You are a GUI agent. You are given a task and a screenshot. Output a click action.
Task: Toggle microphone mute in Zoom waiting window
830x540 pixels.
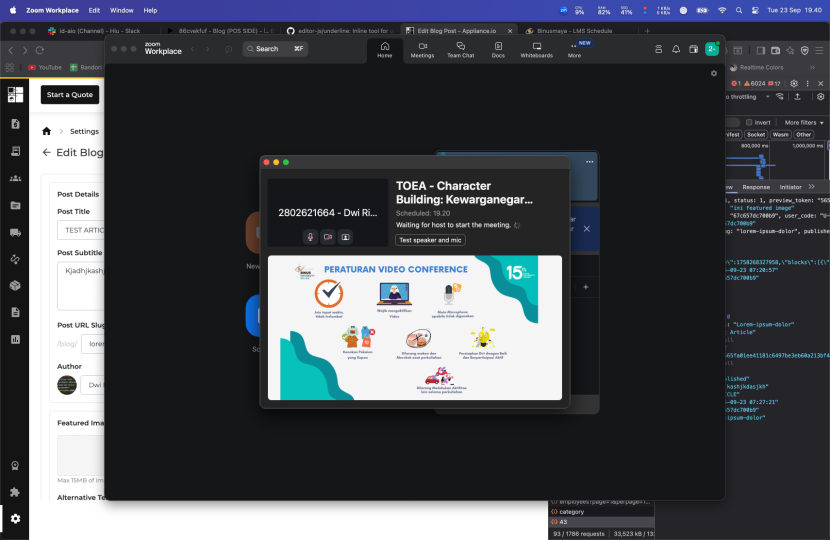pos(310,237)
